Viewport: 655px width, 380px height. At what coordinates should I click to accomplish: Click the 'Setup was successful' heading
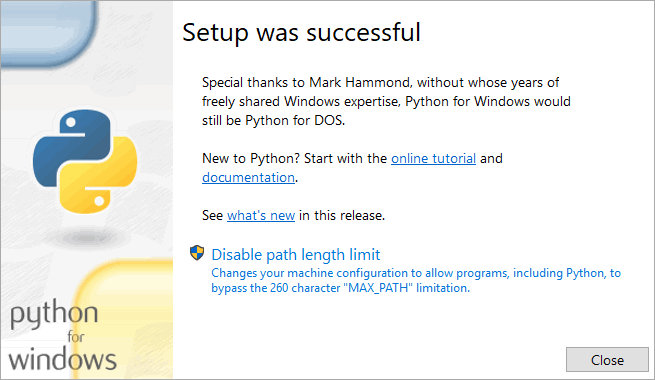(301, 33)
